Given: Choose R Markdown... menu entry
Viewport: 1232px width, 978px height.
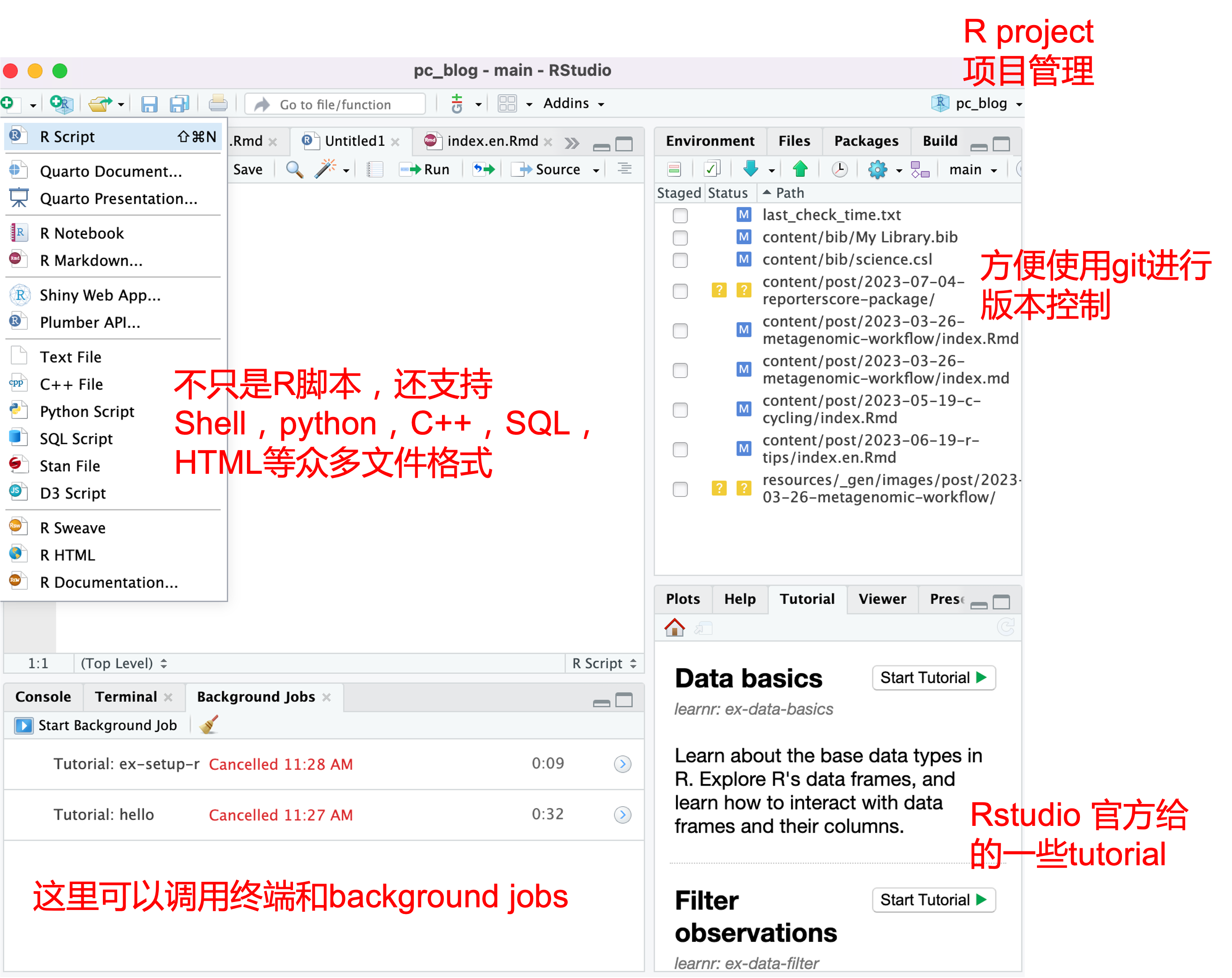Looking at the screenshot, I should coord(113,261).
